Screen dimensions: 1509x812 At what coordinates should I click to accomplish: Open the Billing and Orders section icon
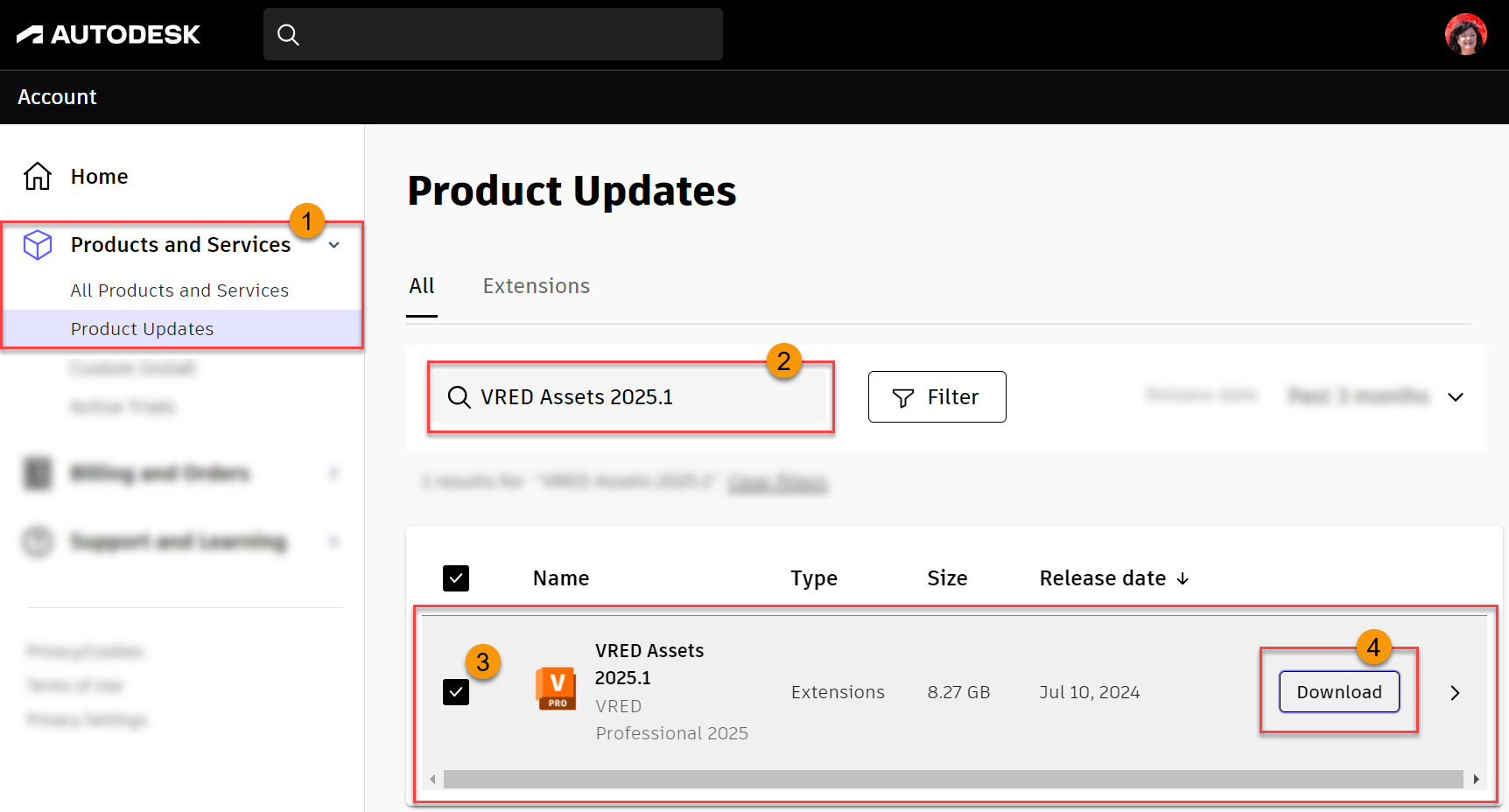38,472
